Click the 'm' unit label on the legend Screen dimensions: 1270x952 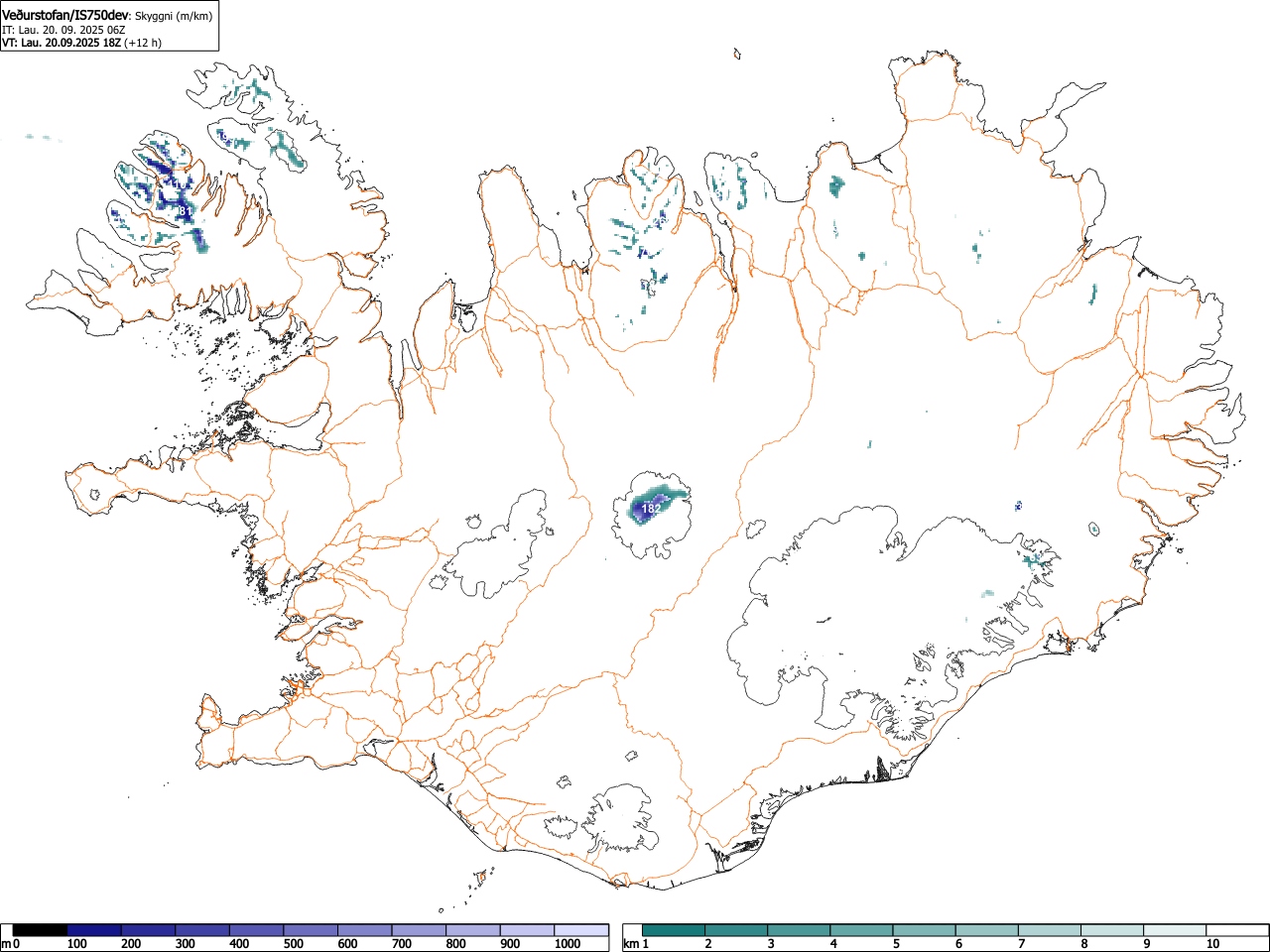click(6, 944)
